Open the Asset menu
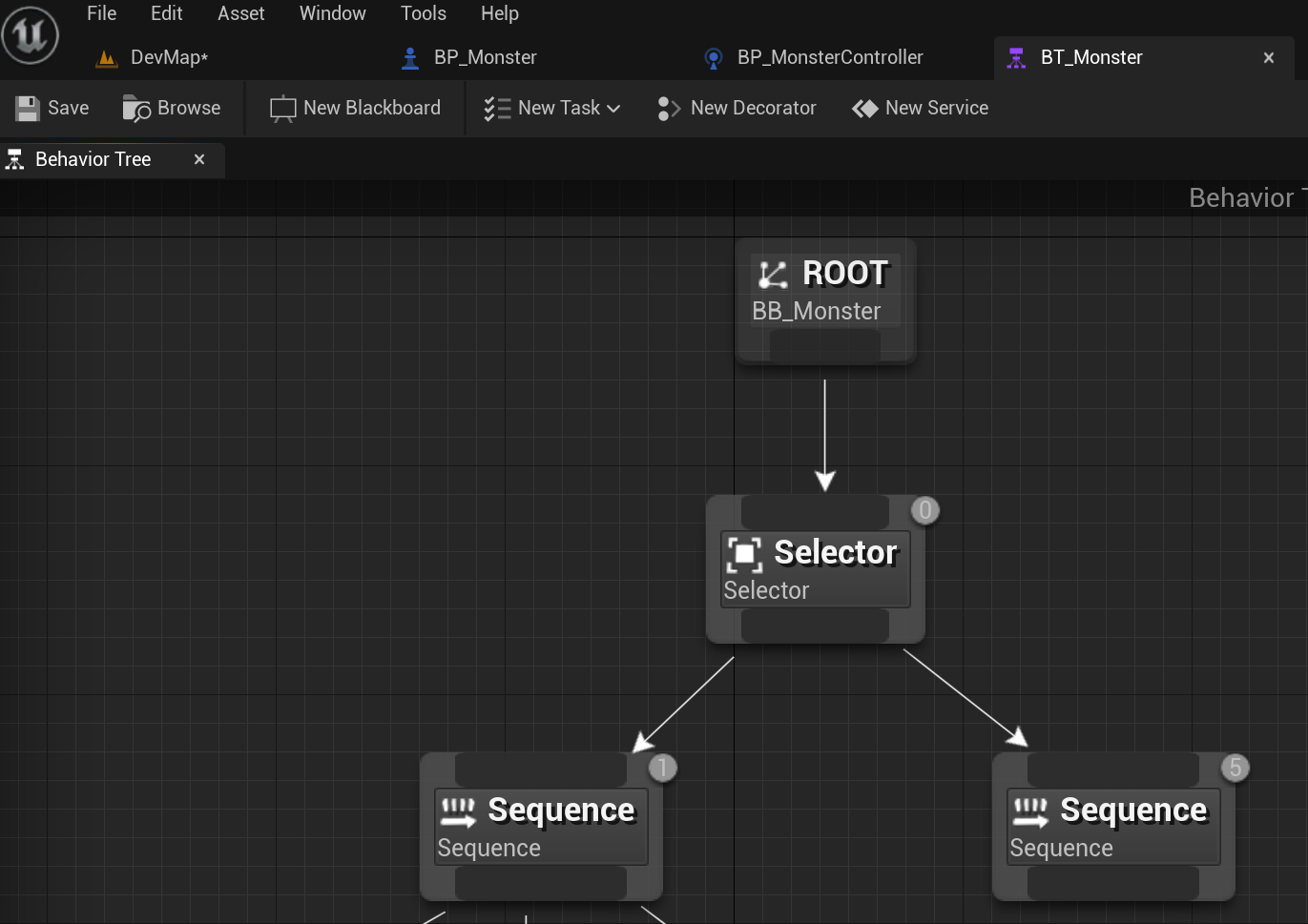Image resolution: width=1308 pixels, height=924 pixels. [x=241, y=13]
